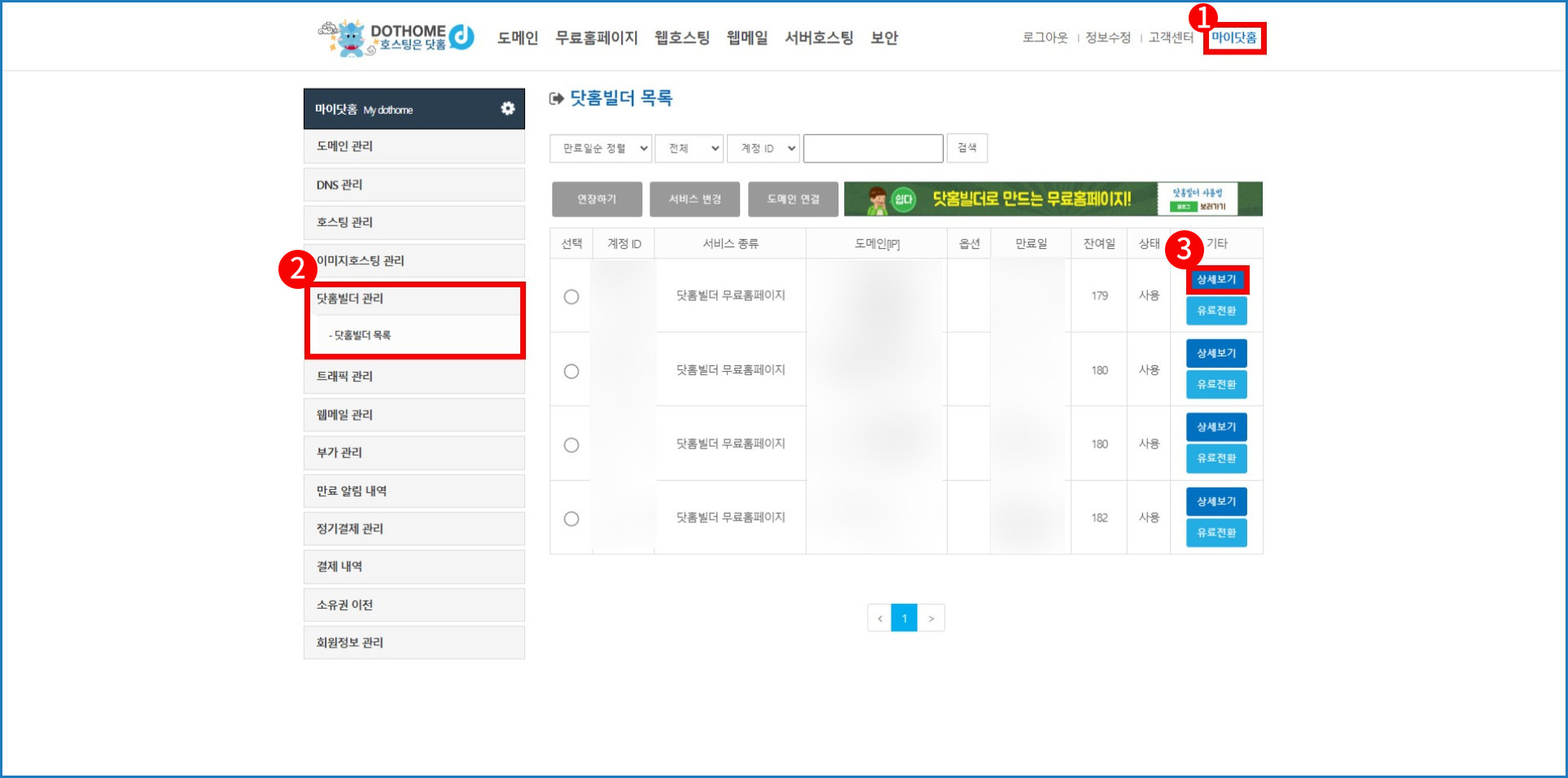1568x778 pixels.
Task: Select the radio button for 182 days row
Action: point(572,519)
